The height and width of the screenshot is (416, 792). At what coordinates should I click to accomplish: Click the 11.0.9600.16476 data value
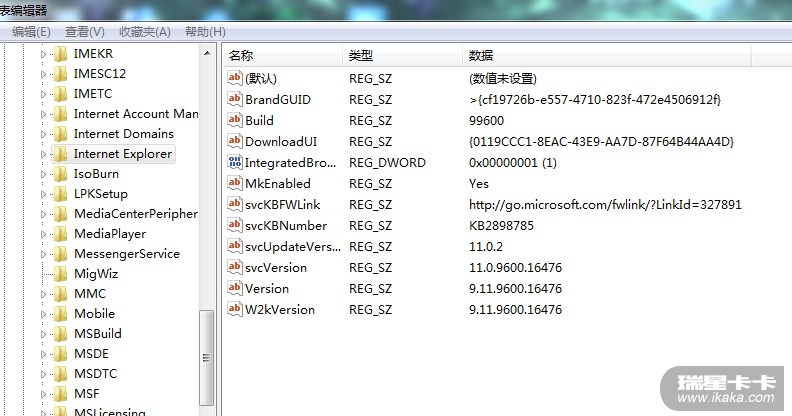pyautogui.click(x=515, y=268)
